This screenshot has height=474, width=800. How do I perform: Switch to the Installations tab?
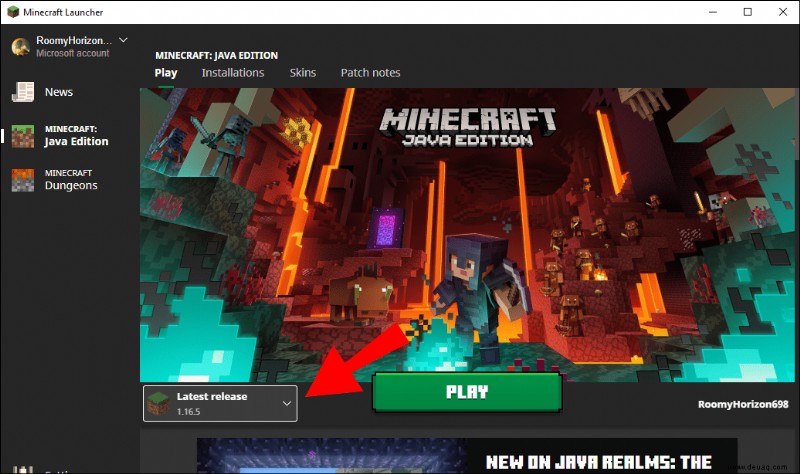pyautogui.click(x=233, y=73)
